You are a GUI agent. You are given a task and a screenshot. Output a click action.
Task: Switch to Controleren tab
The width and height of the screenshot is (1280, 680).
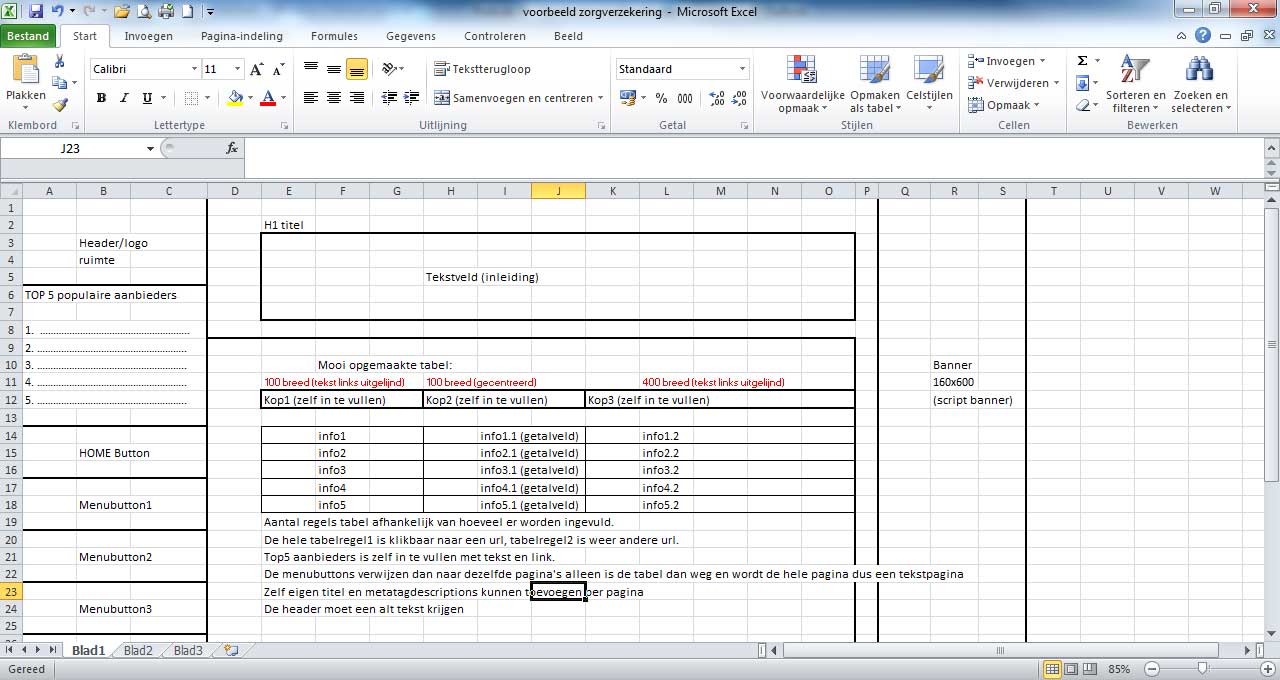point(495,36)
